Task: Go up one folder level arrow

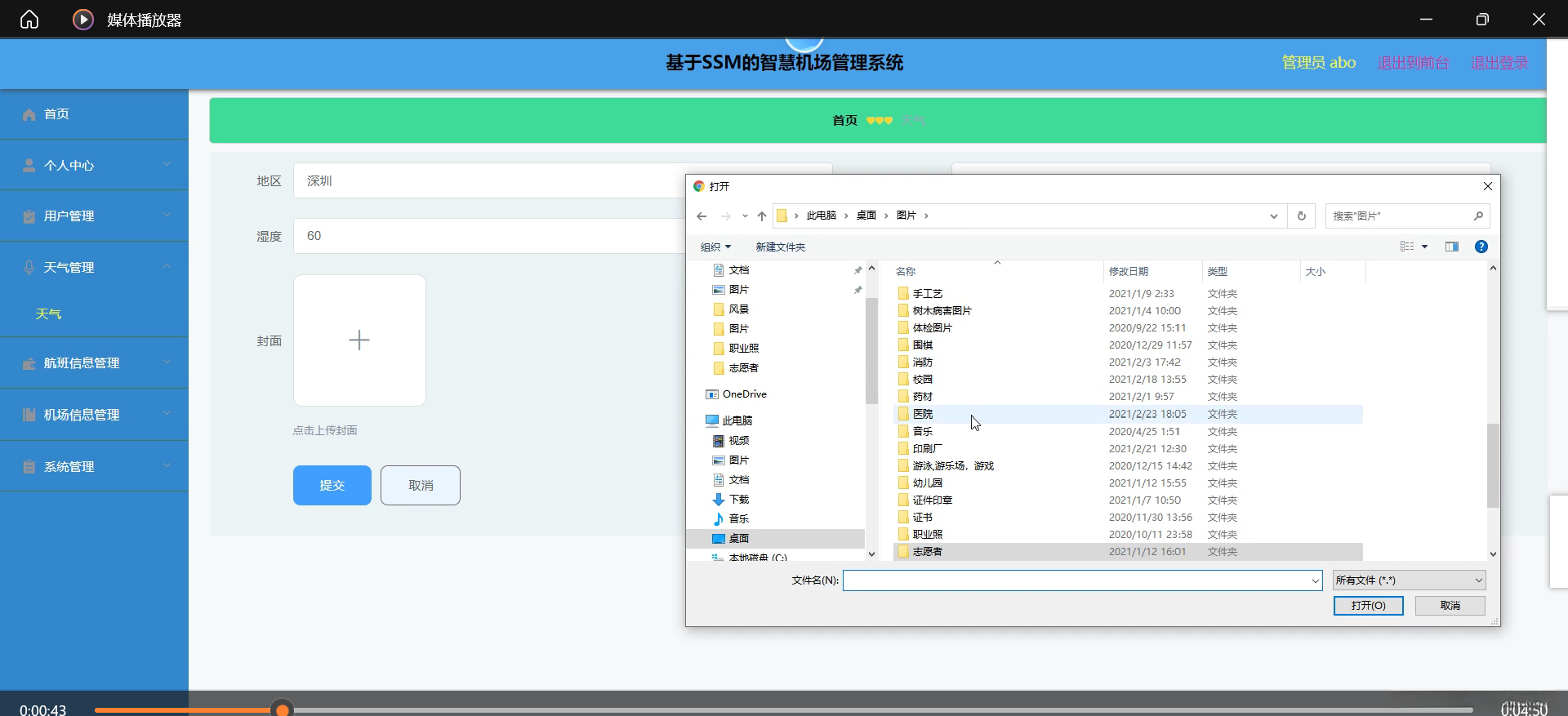Action: pos(762,216)
